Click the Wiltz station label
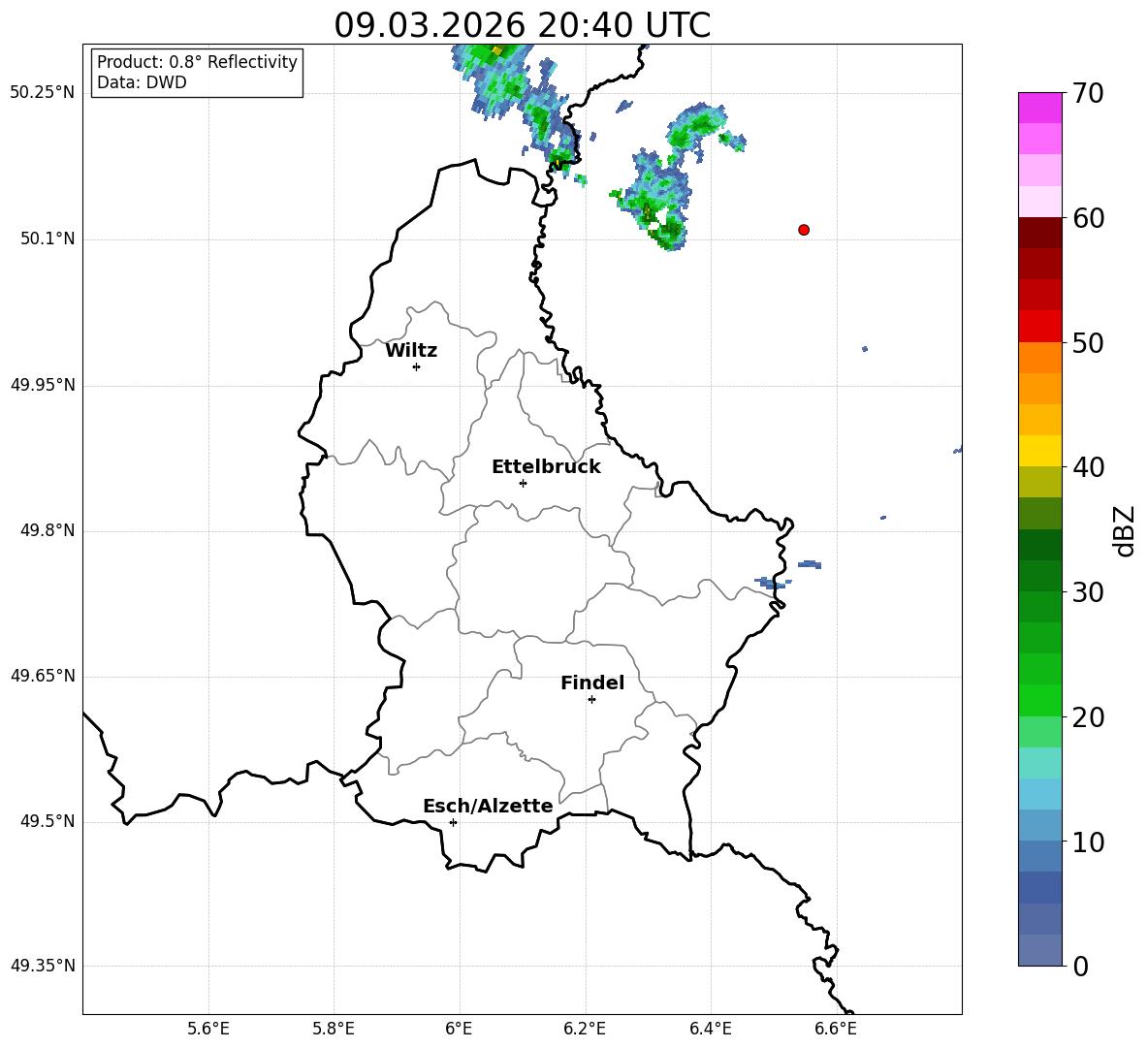Screen dimensions: 1148x1048 point(411,351)
